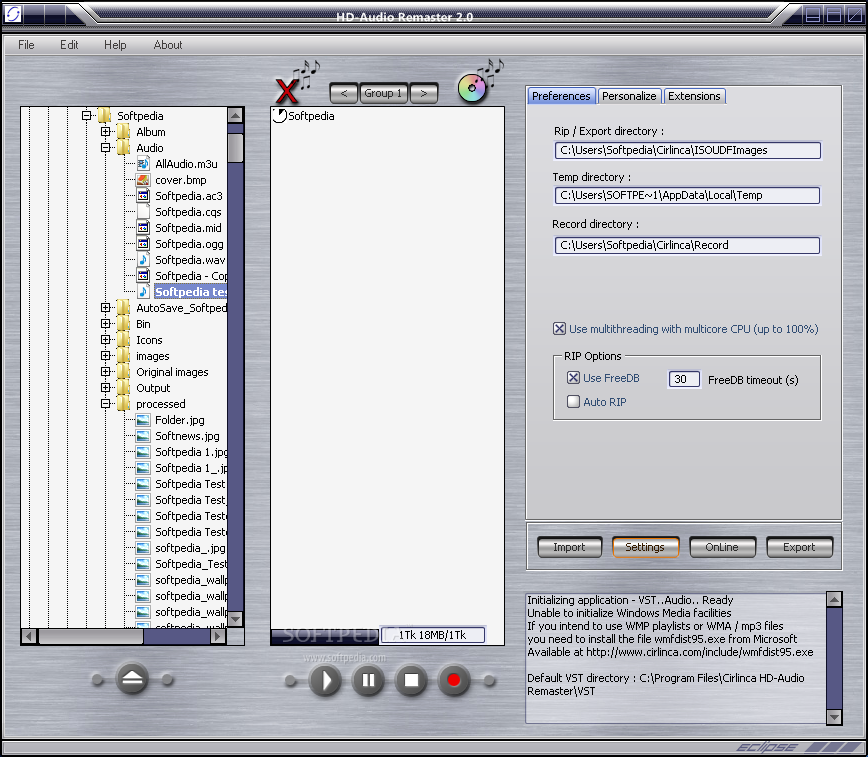Collapse the Softpedia root folder
The width and height of the screenshot is (868, 757).
coord(86,116)
